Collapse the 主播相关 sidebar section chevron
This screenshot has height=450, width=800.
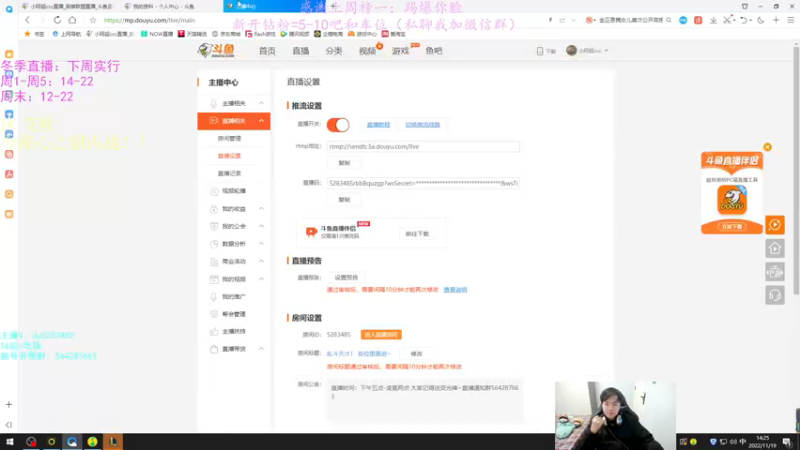coord(261,103)
